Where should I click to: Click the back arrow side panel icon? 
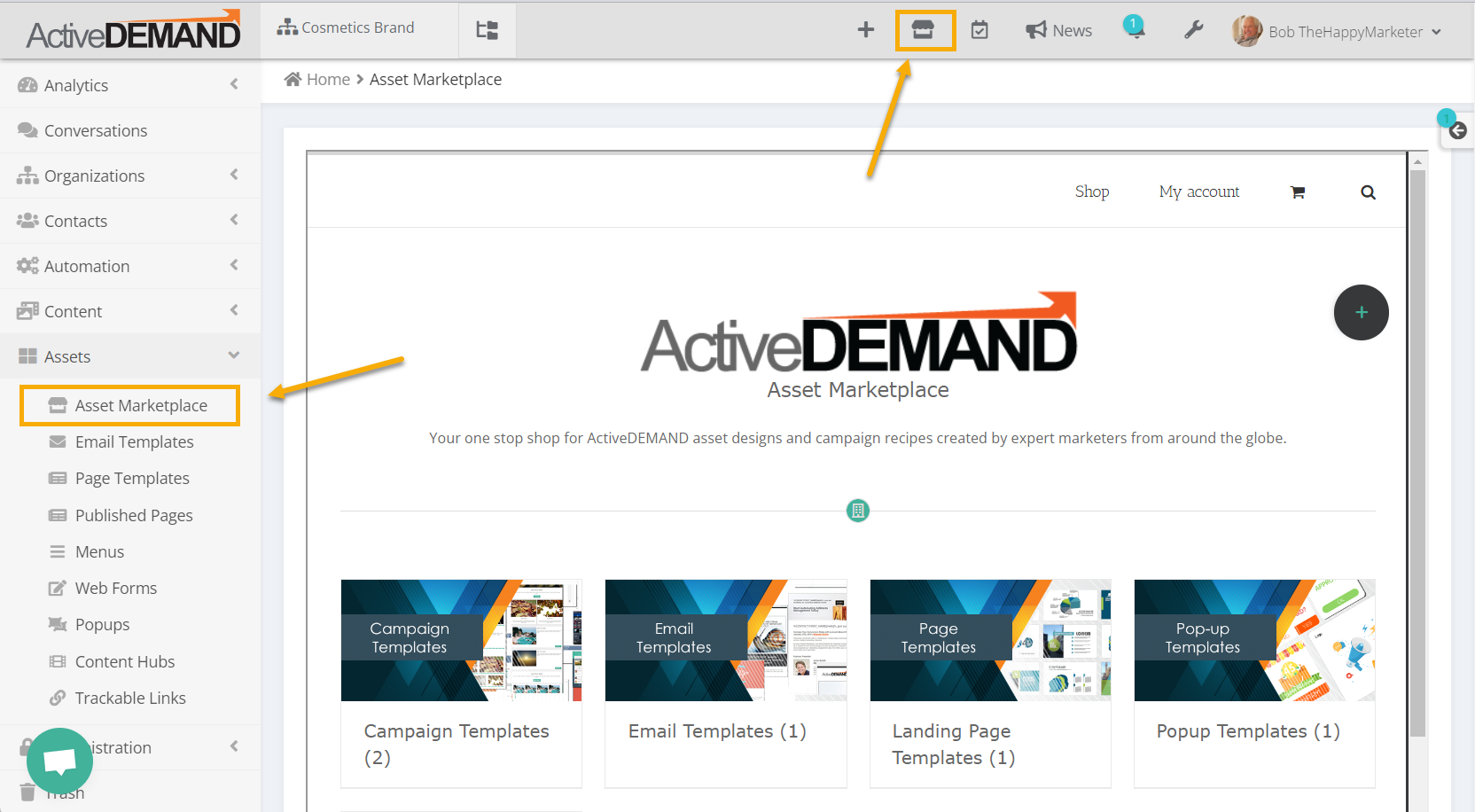[x=1458, y=131]
